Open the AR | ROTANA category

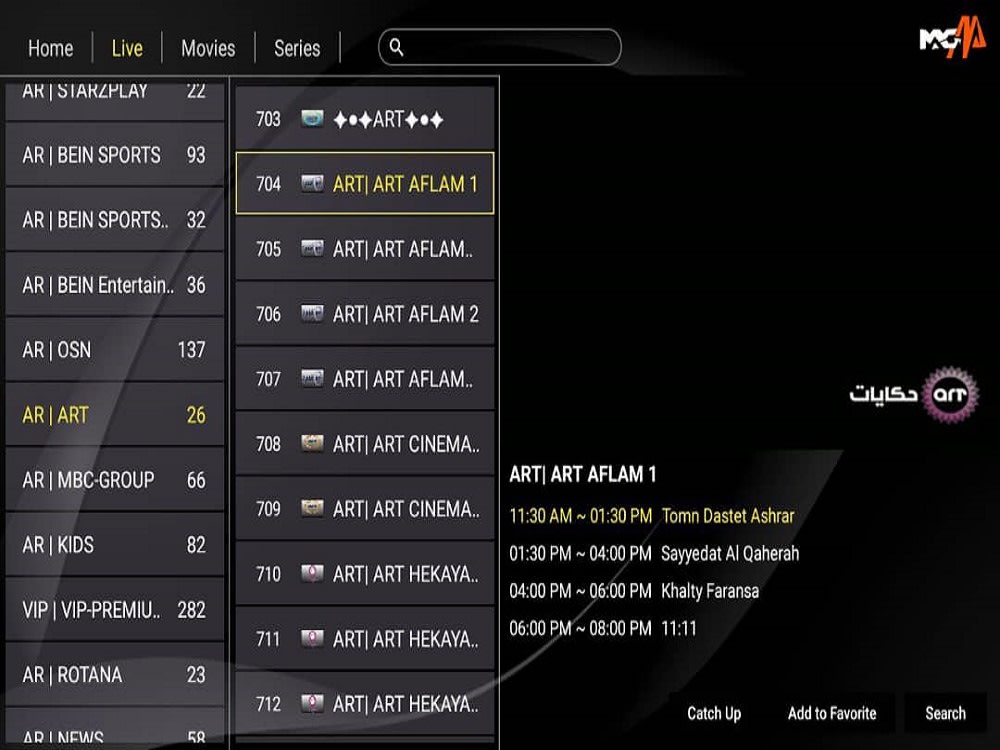point(114,675)
